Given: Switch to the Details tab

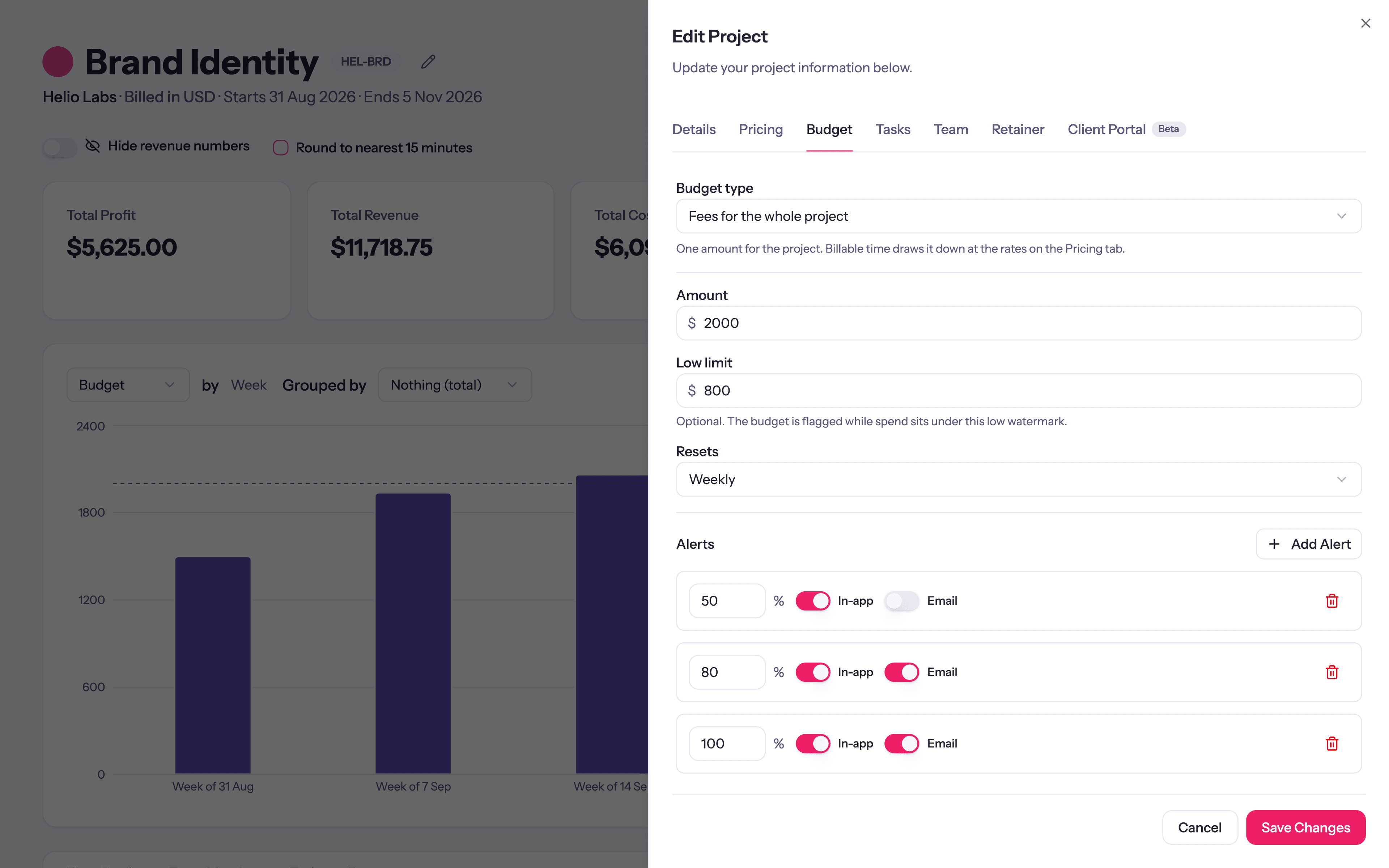Looking at the screenshot, I should (694, 129).
